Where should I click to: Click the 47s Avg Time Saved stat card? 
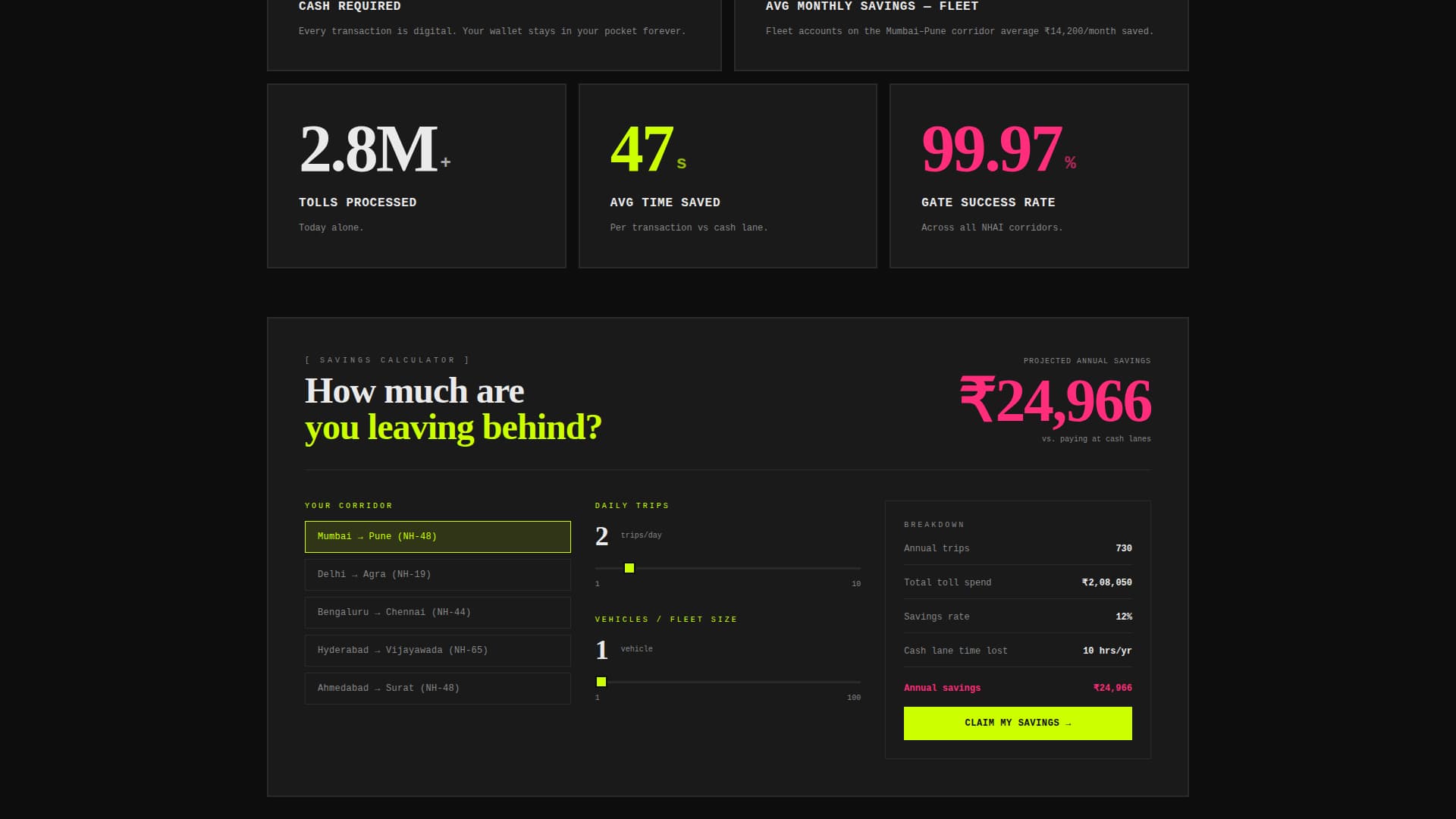tap(727, 175)
